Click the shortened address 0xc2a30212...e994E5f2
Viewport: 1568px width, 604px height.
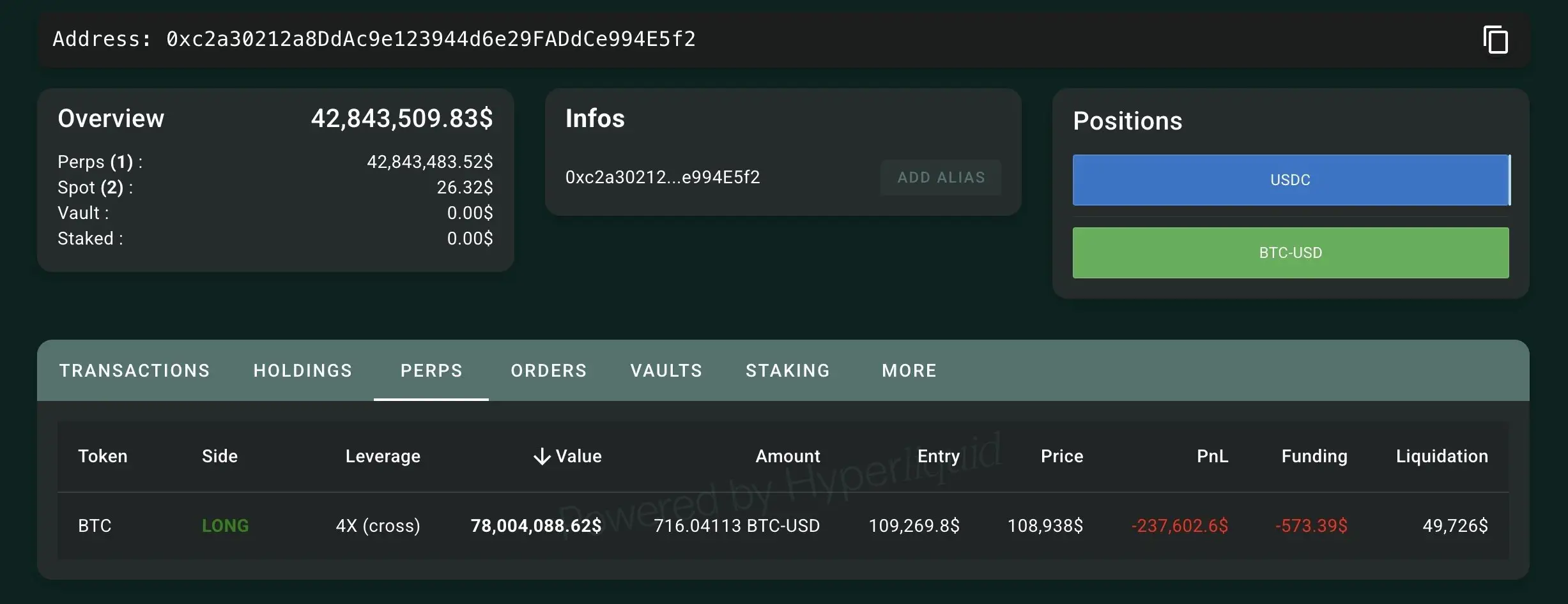(x=663, y=177)
